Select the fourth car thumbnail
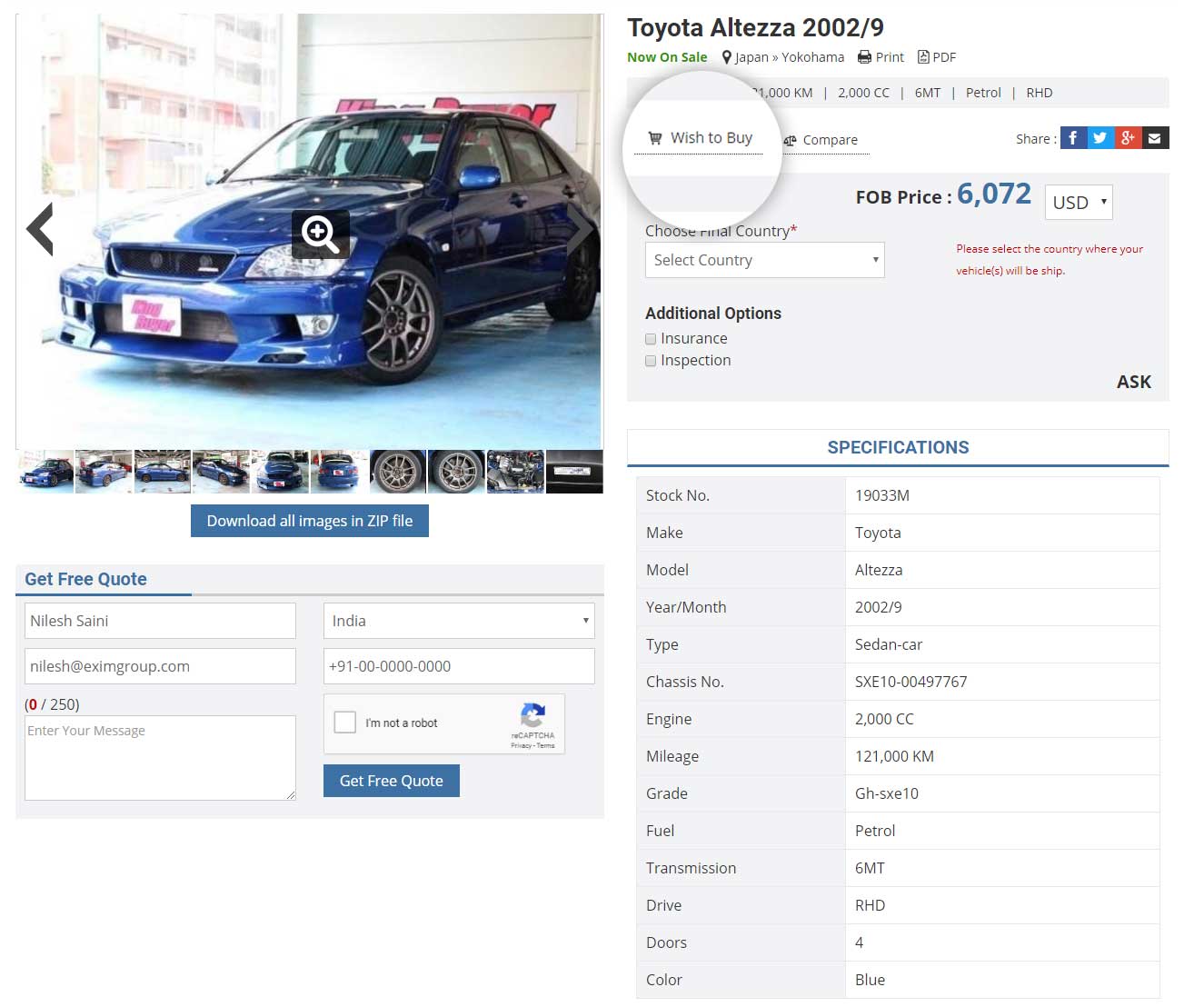The height and width of the screenshot is (1007, 1204). pos(221,472)
